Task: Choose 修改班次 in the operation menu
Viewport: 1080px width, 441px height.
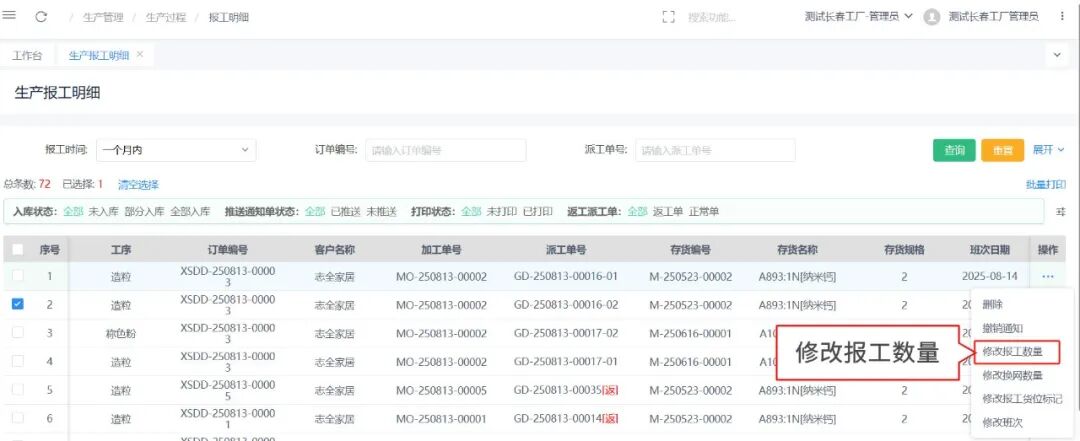Action: 1002,422
